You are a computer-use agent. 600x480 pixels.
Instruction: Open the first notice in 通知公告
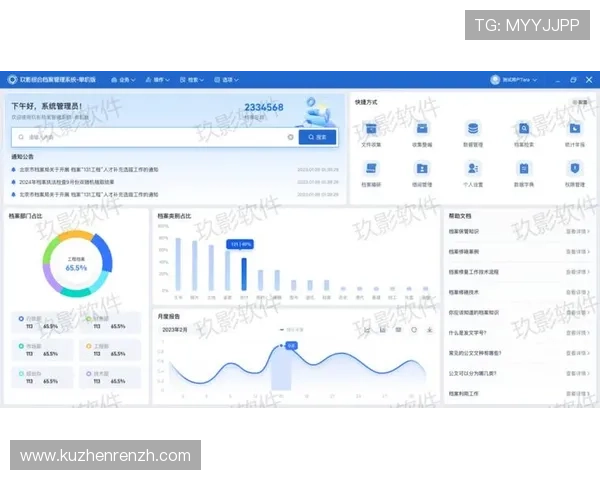[88, 169]
